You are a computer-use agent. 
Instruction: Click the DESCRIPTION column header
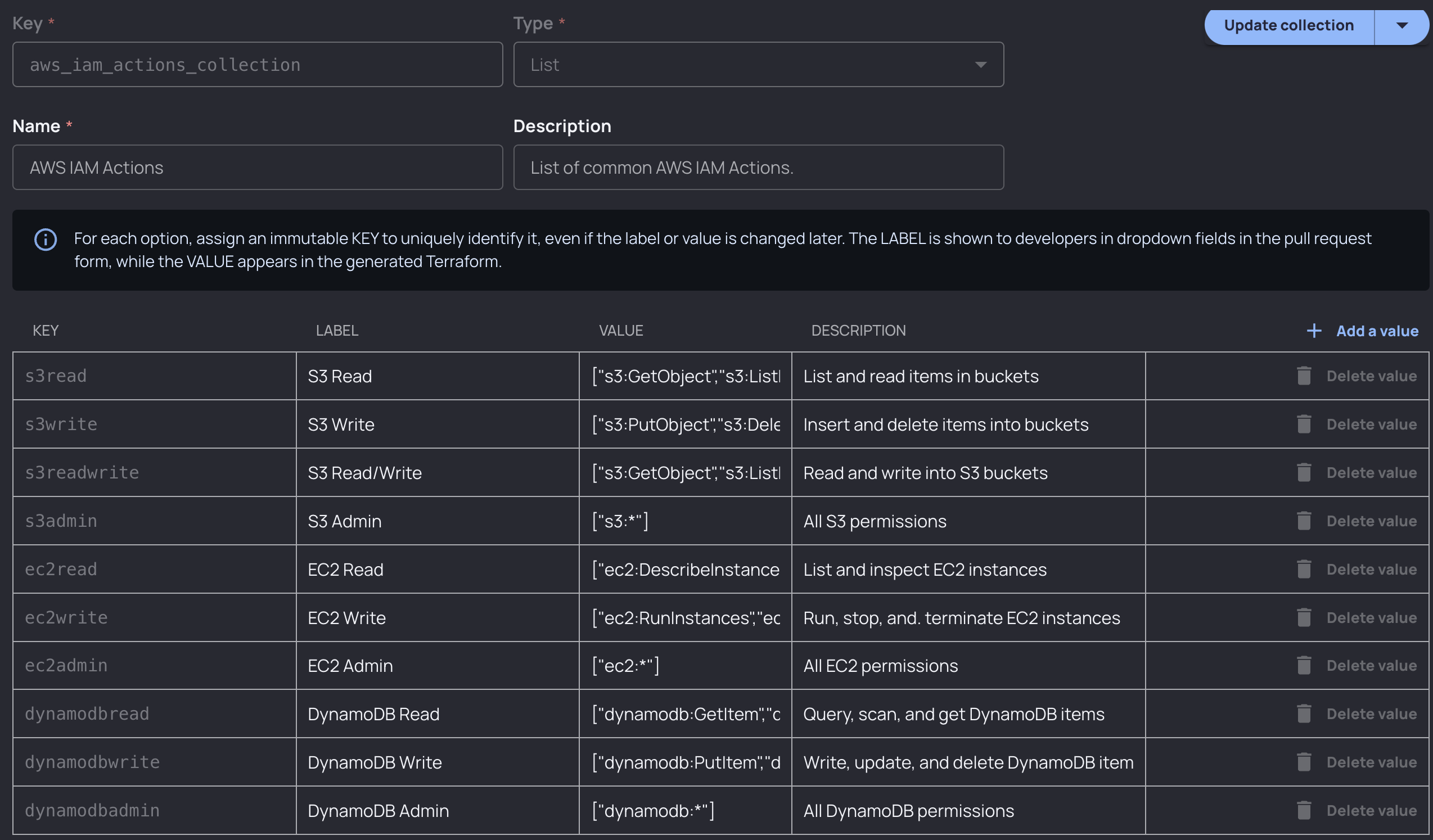[x=858, y=330]
